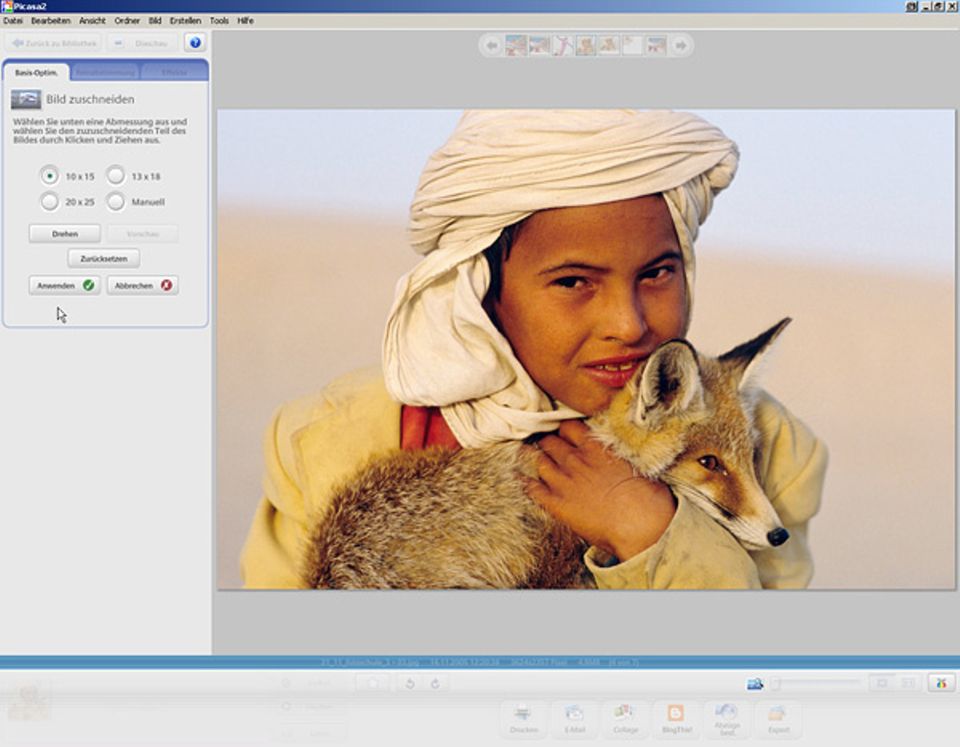
Task: Go to next photo with filmstrip right arrow
Action: click(x=680, y=45)
